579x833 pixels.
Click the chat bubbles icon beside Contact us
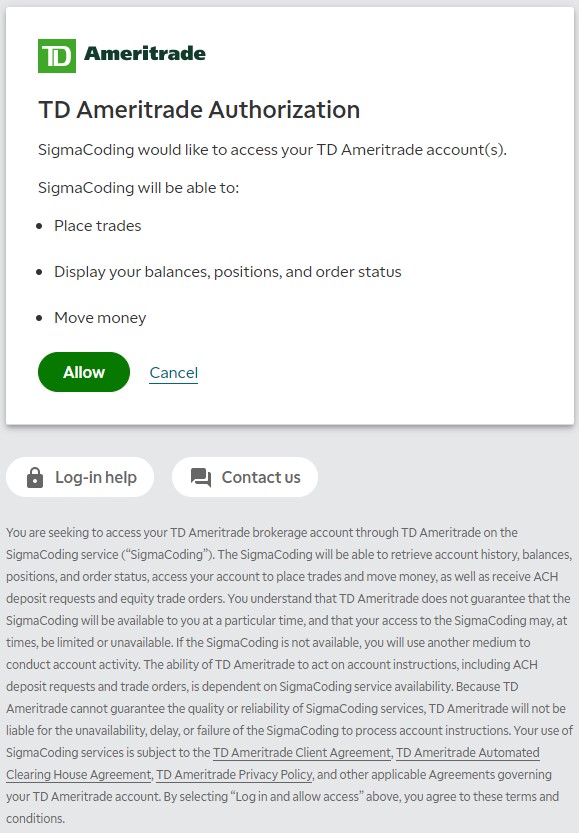(x=201, y=477)
